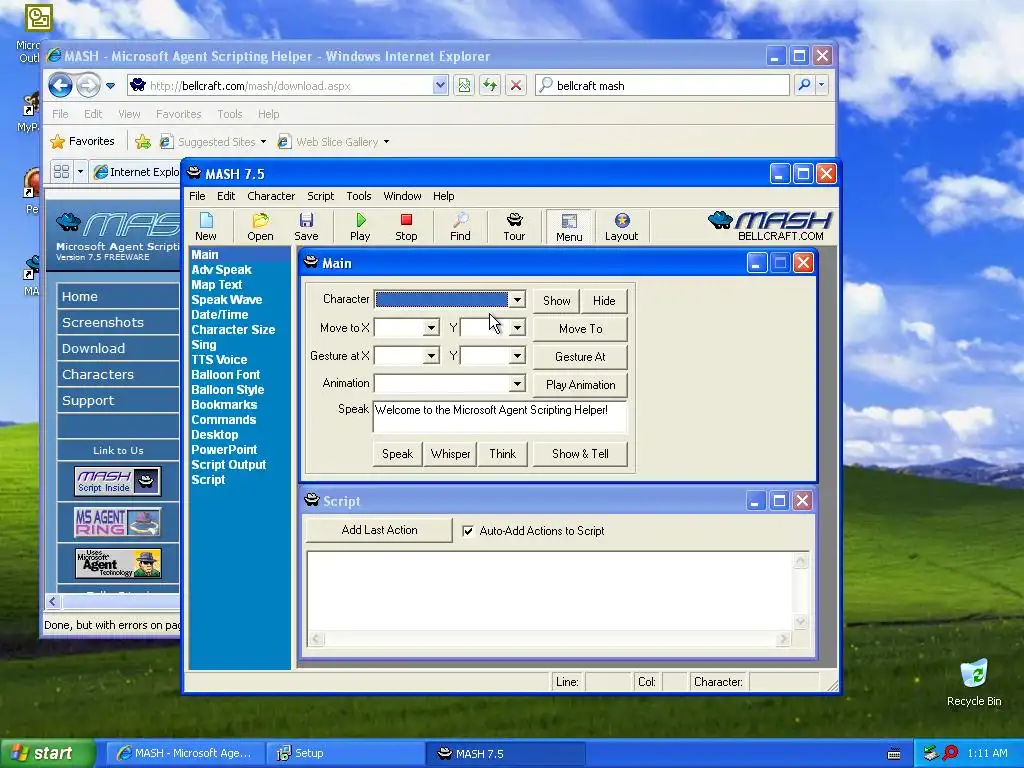Refresh the page in Internet Explorer
The height and width of the screenshot is (768, 1024).
pos(490,85)
